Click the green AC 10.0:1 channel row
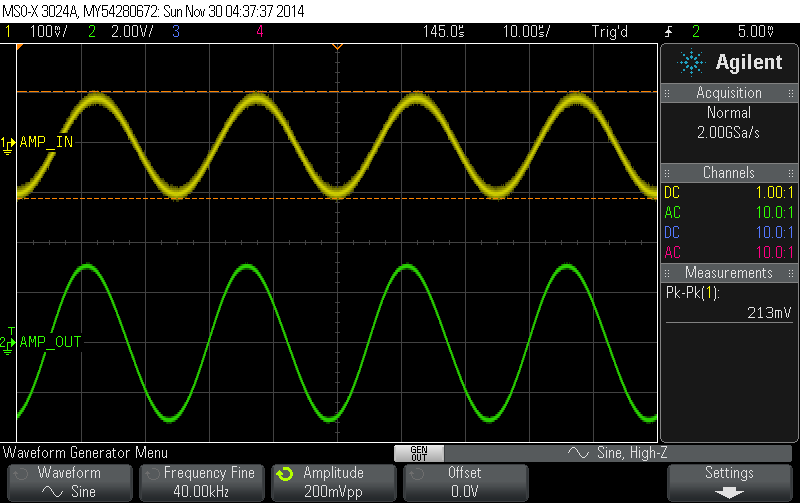800x503 pixels. pos(729,213)
